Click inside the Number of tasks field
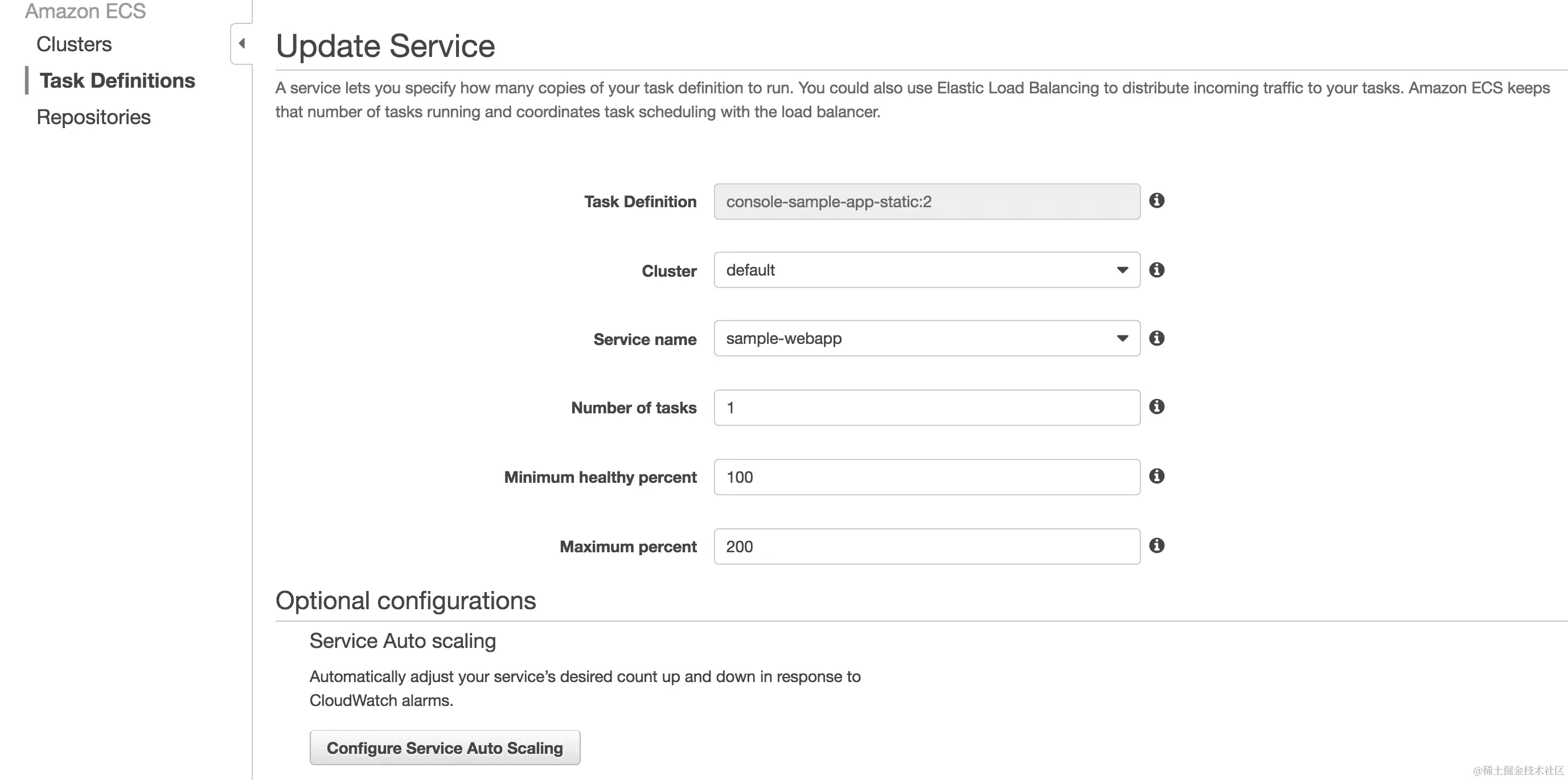The width and height of the screenshot is (1568, 780). click(925, 407)
